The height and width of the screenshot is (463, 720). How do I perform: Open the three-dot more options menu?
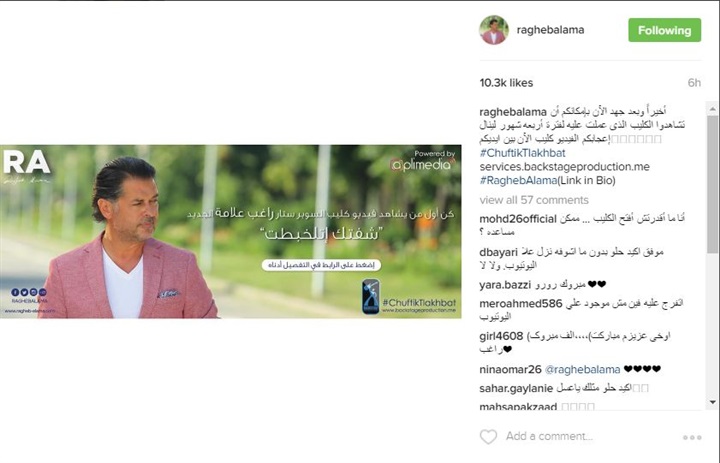692,437
